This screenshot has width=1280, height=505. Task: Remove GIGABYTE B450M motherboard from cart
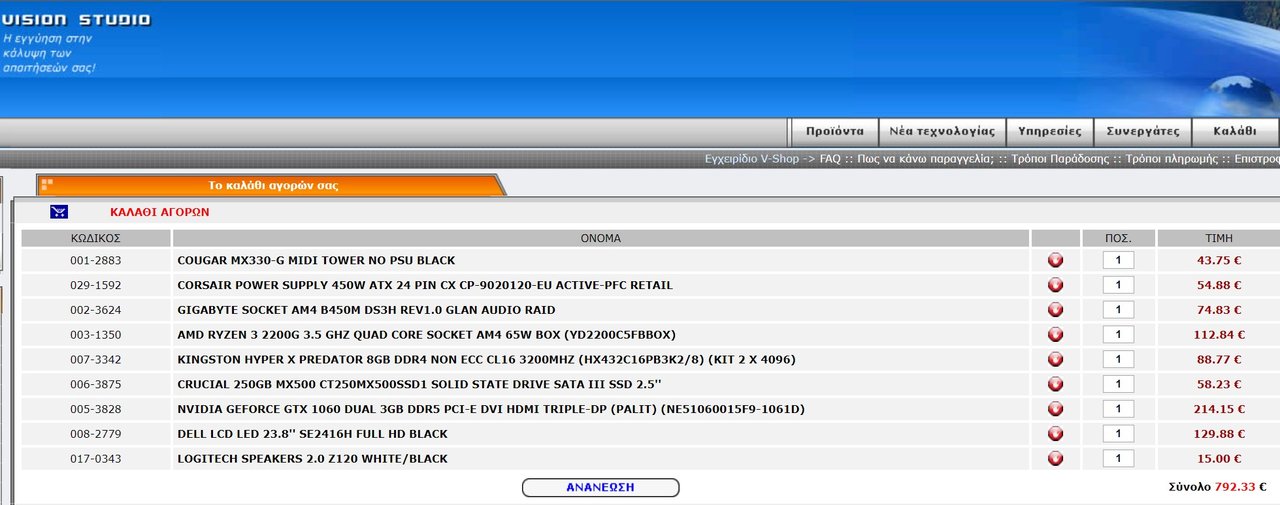1055,310
